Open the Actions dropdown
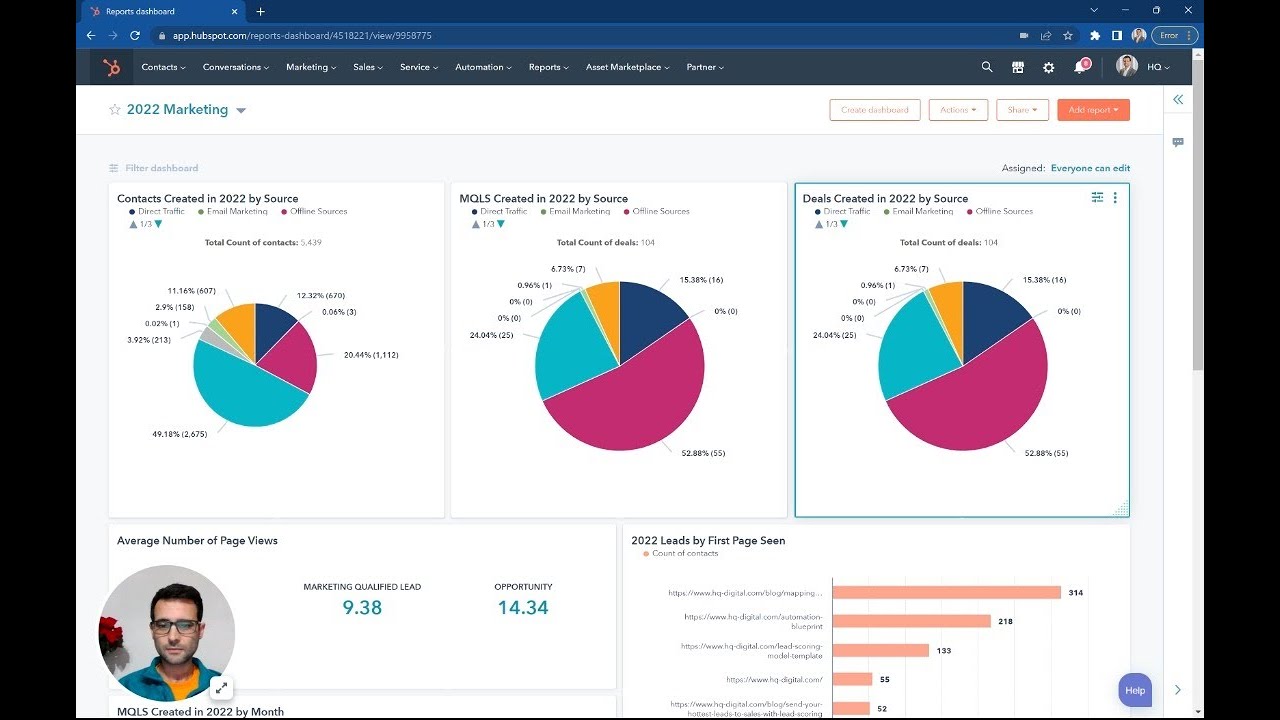 tap(958, 110)
